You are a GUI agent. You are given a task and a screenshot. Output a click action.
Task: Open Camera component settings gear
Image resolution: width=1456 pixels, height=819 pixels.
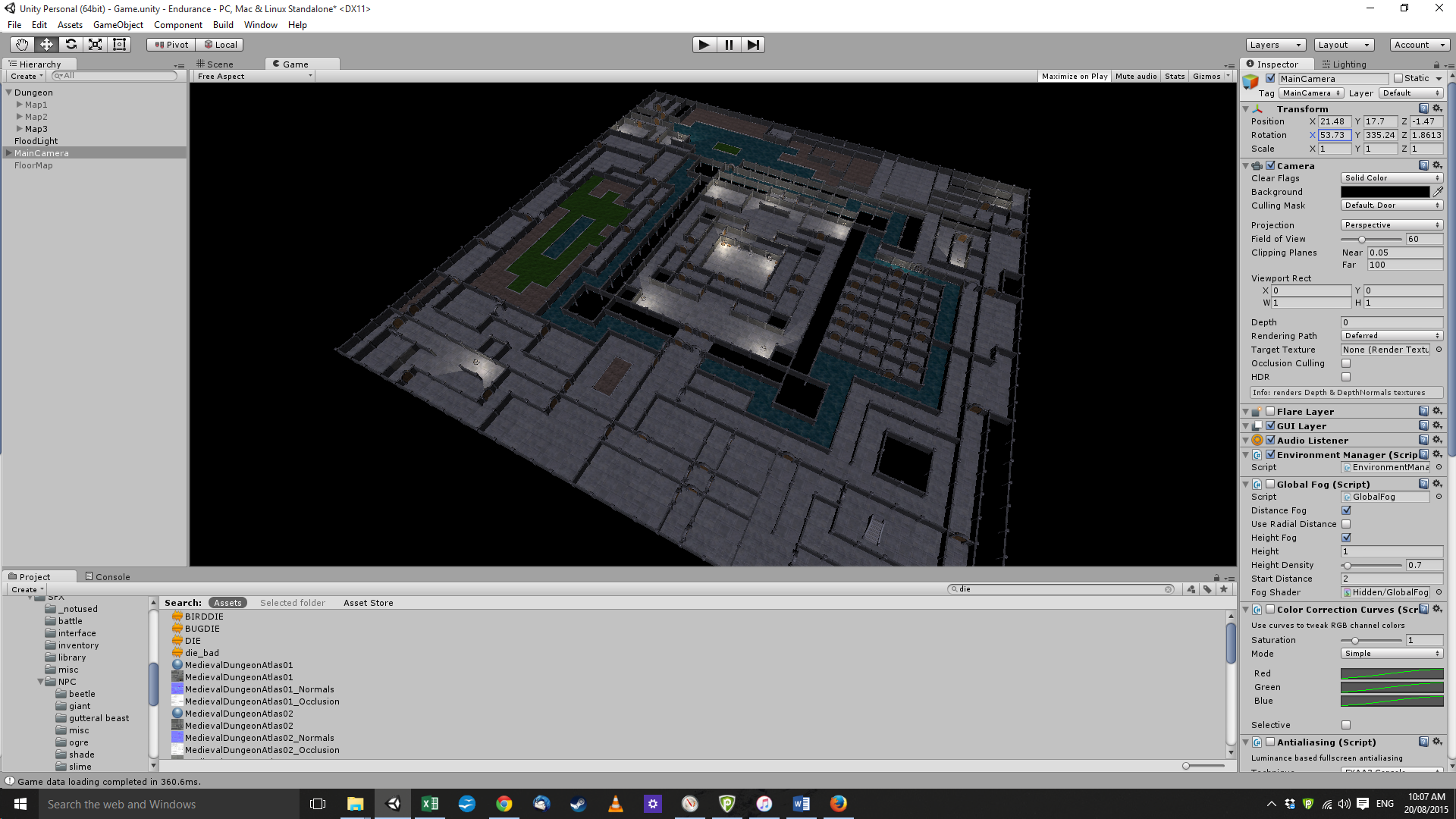[1437, 165]
